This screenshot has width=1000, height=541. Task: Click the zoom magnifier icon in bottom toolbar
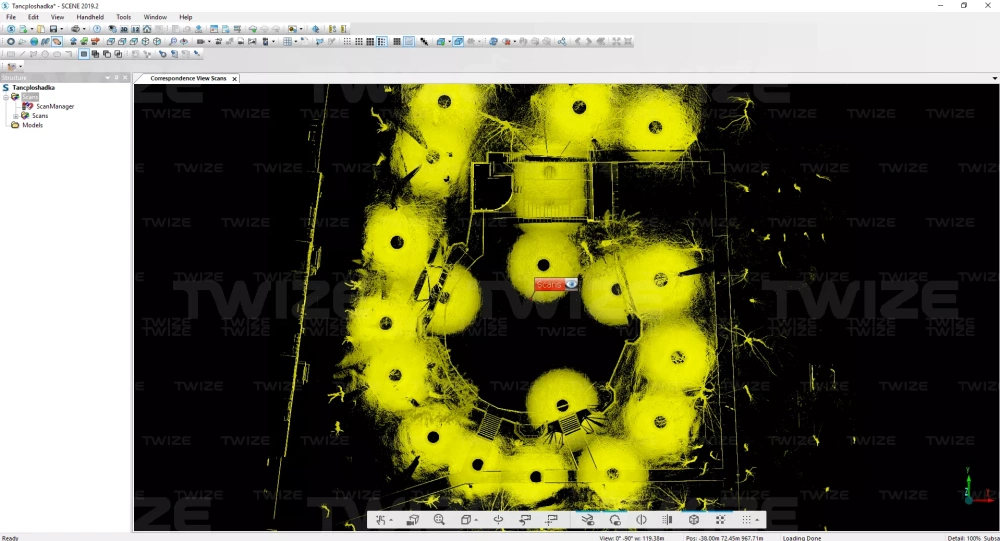click(439, 520)
